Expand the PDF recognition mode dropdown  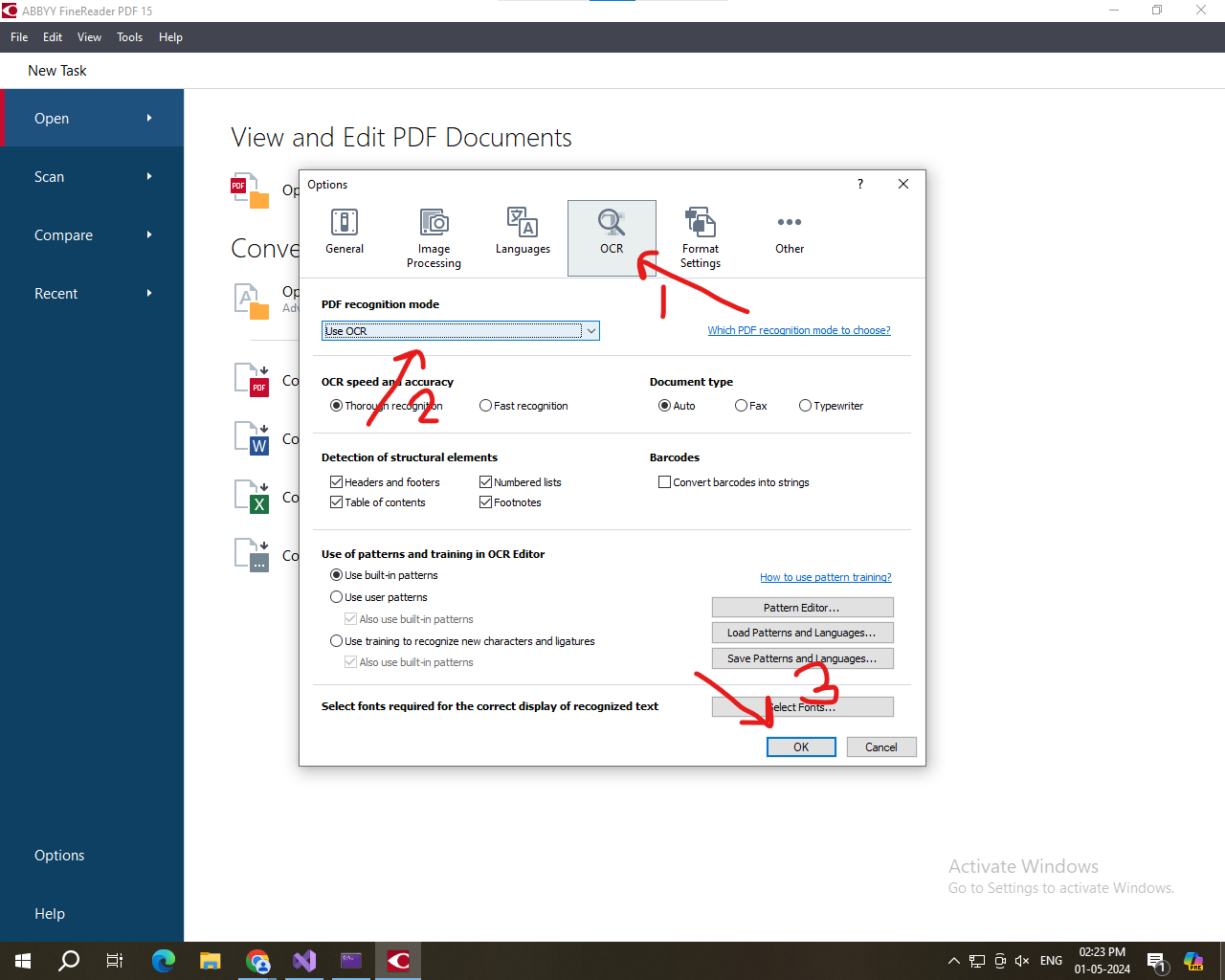point(591,331)
